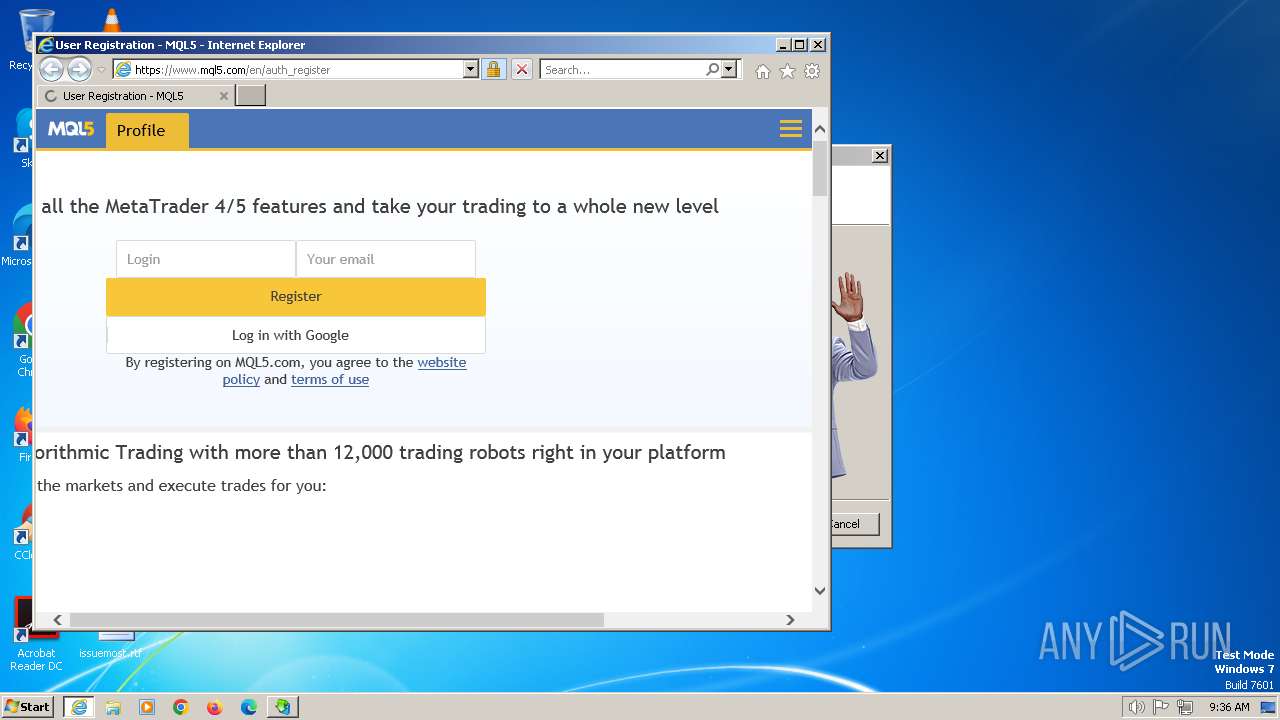Click the Register button
The width and height of the screenshot is (1280, 720).
296,296
